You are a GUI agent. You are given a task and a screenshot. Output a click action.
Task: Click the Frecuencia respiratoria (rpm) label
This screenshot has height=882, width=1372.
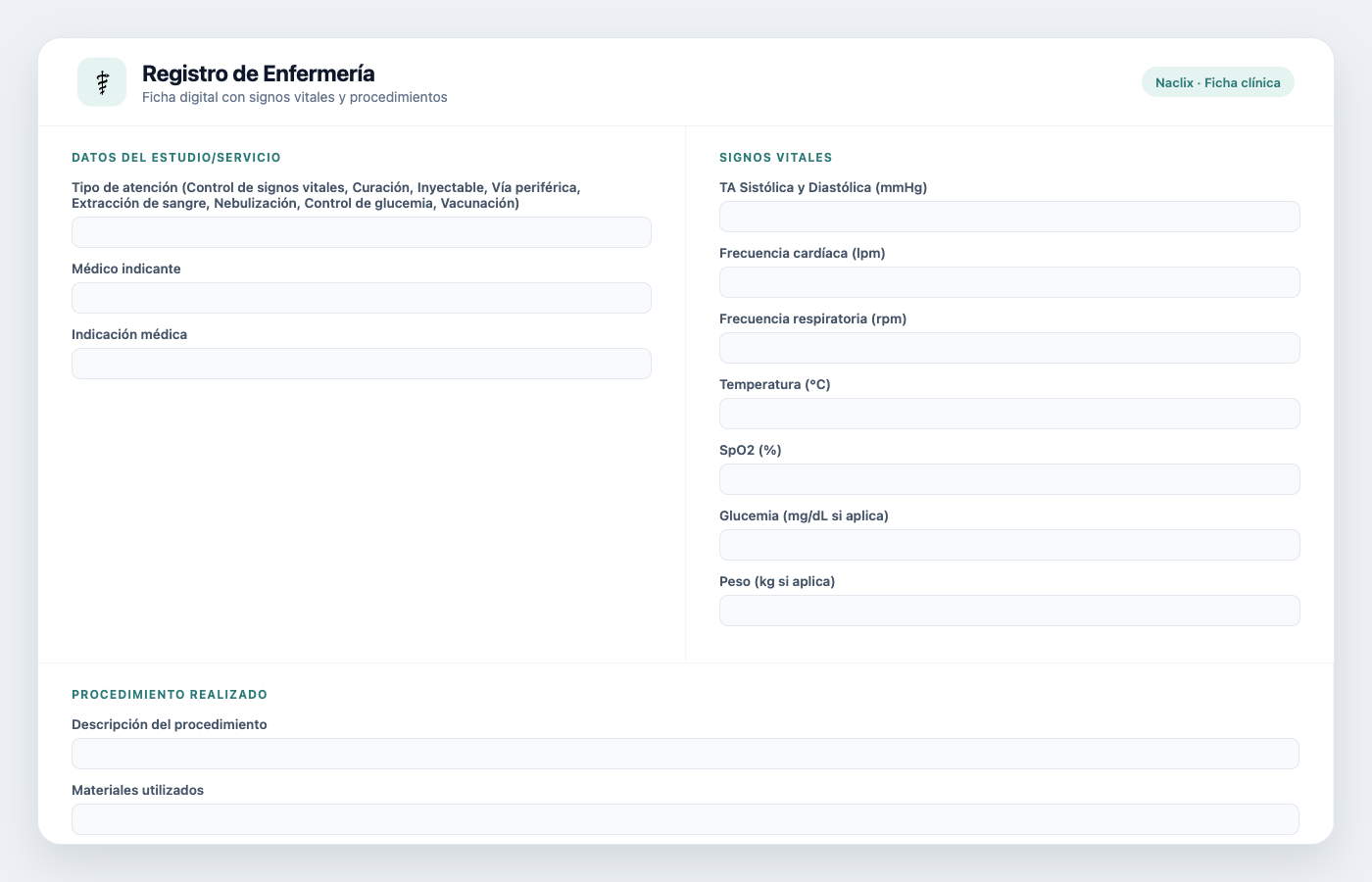(x=813, y=318)
